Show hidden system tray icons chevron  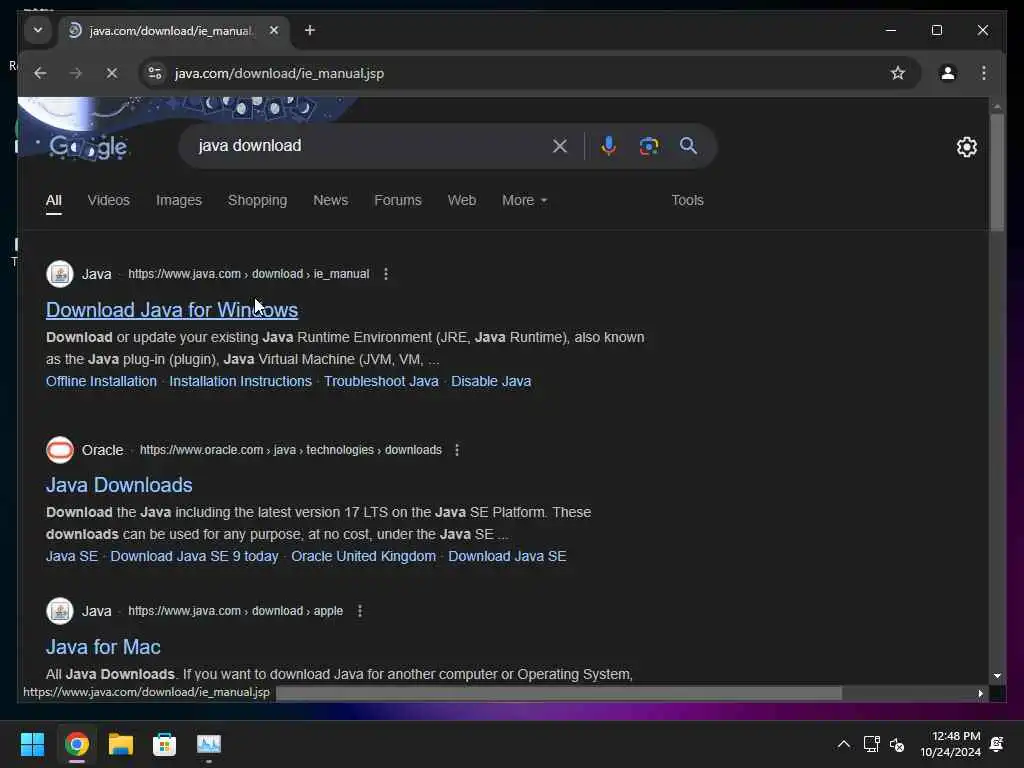tap(844, 744)
